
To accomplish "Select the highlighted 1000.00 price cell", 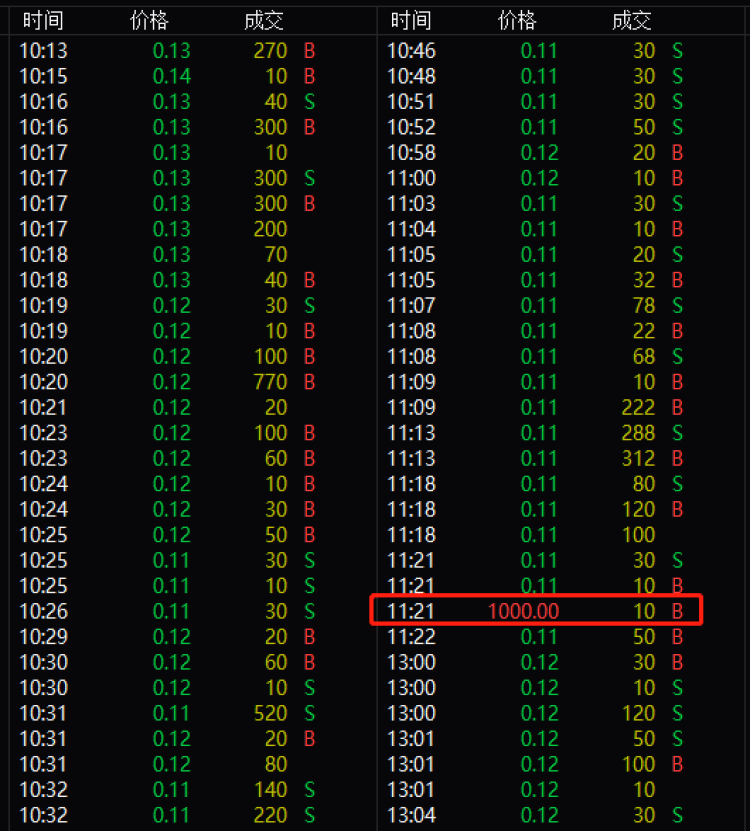I will coord(523,611).
